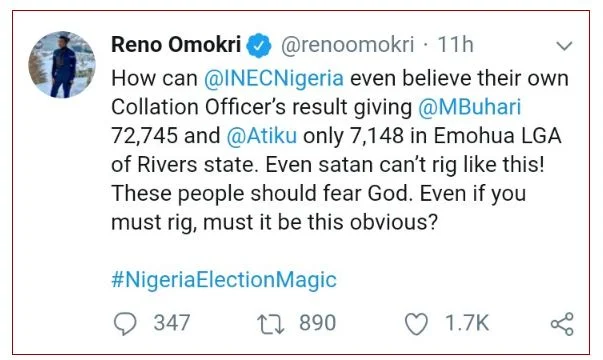This screenshot has width=603, height=360.
Task: Open the @INECNigeria mention
Action: click(273, 78)
